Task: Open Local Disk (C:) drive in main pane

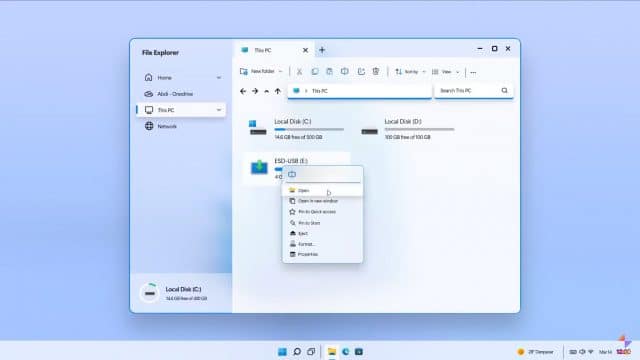Action: [297, 129]
